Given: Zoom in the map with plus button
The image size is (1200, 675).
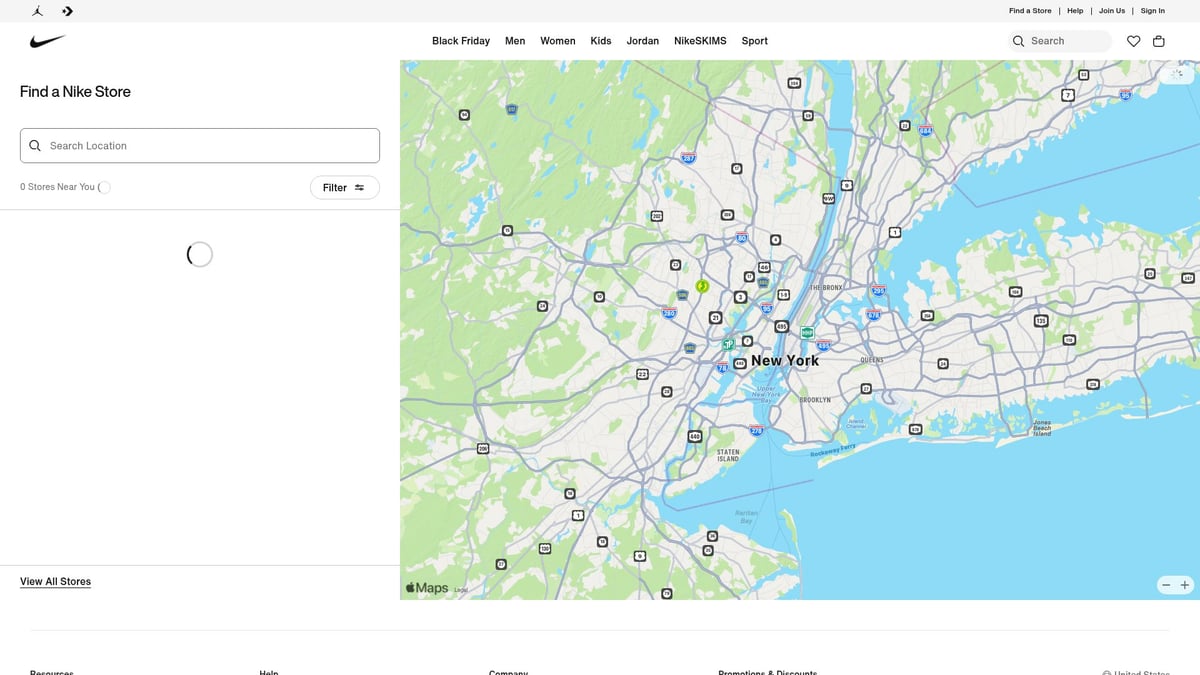Looking at the screenshot, I should coord(1185,585).
